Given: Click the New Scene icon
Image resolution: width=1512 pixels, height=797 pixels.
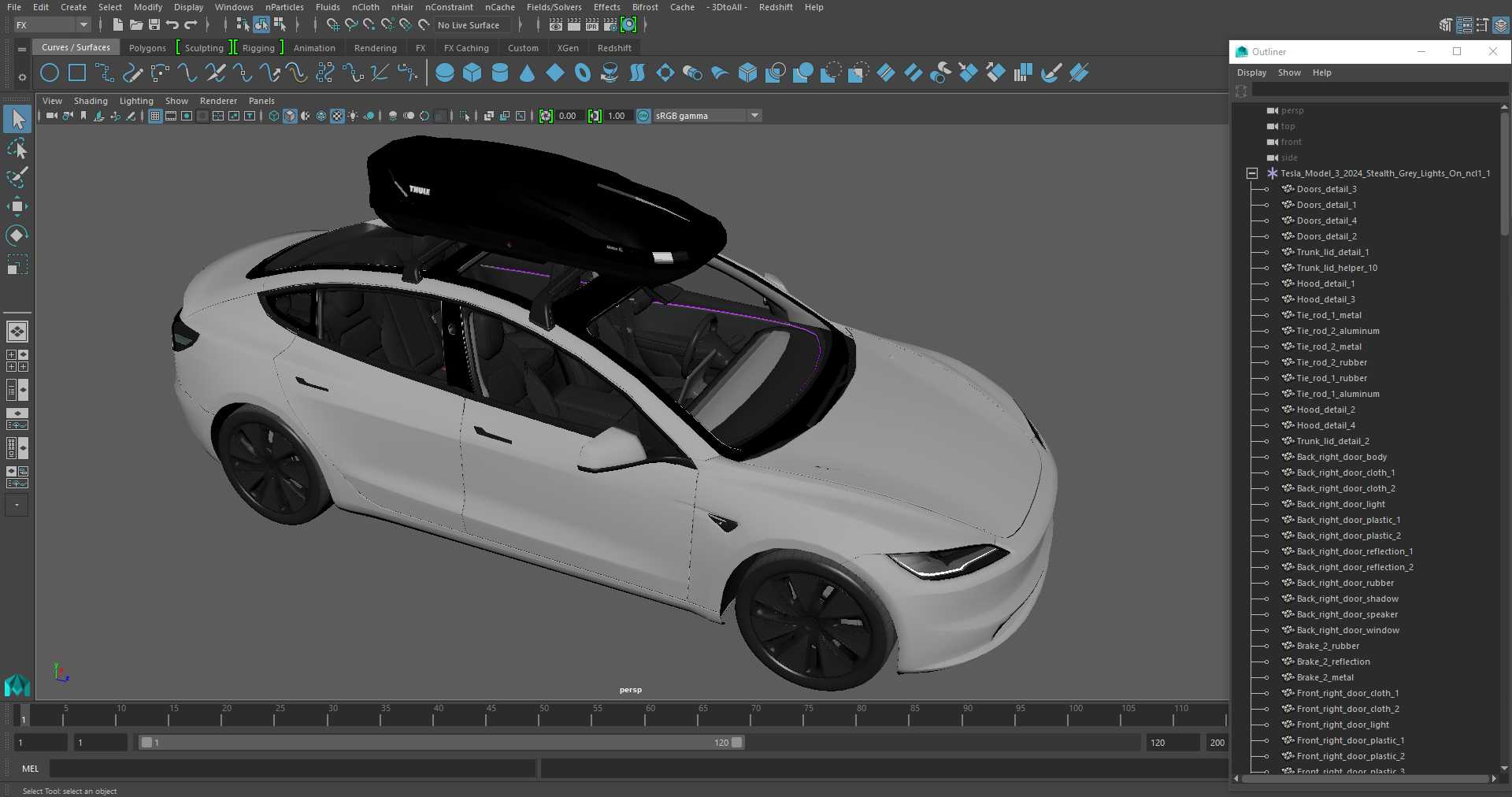Looking at the screenshot, I should (x=117, y=25).
